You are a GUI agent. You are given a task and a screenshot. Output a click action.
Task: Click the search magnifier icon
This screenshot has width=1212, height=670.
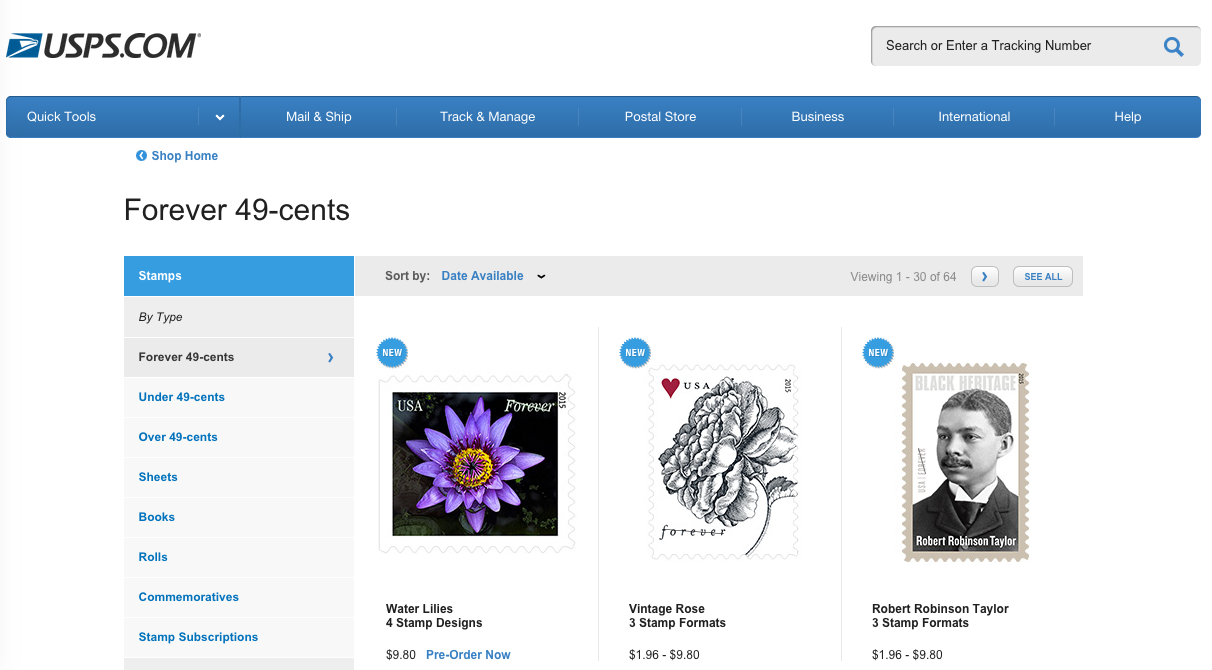point(1173,46)
